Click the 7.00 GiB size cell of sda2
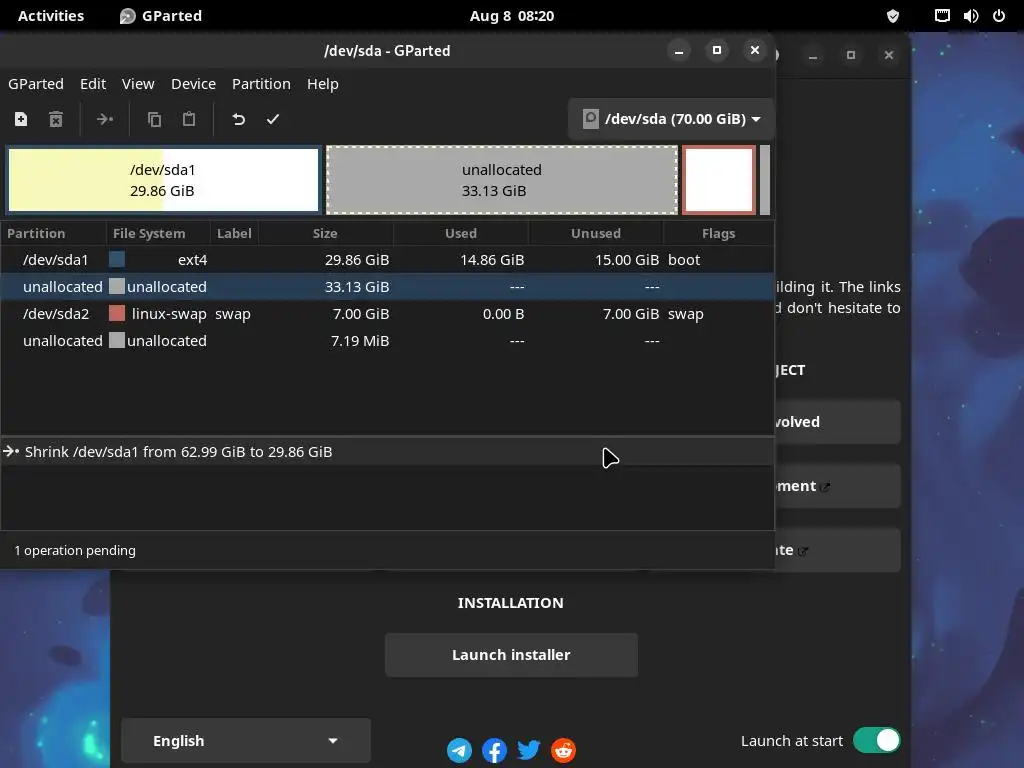The width and height of the screenshot is (1024, 768). [360, 313]
